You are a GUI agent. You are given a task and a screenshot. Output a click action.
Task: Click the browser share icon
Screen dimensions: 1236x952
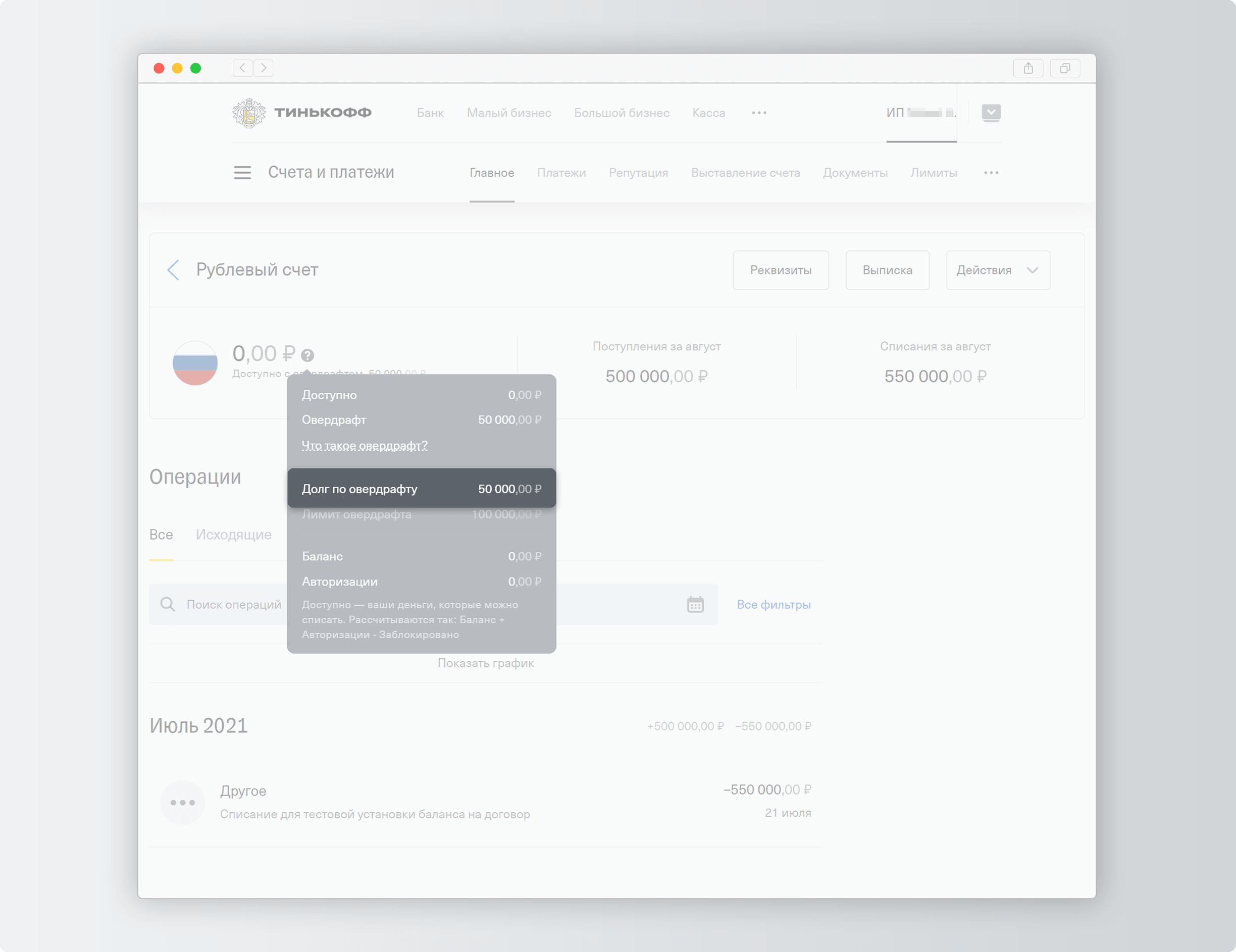pyautogui.click(x=1028, y=69)
